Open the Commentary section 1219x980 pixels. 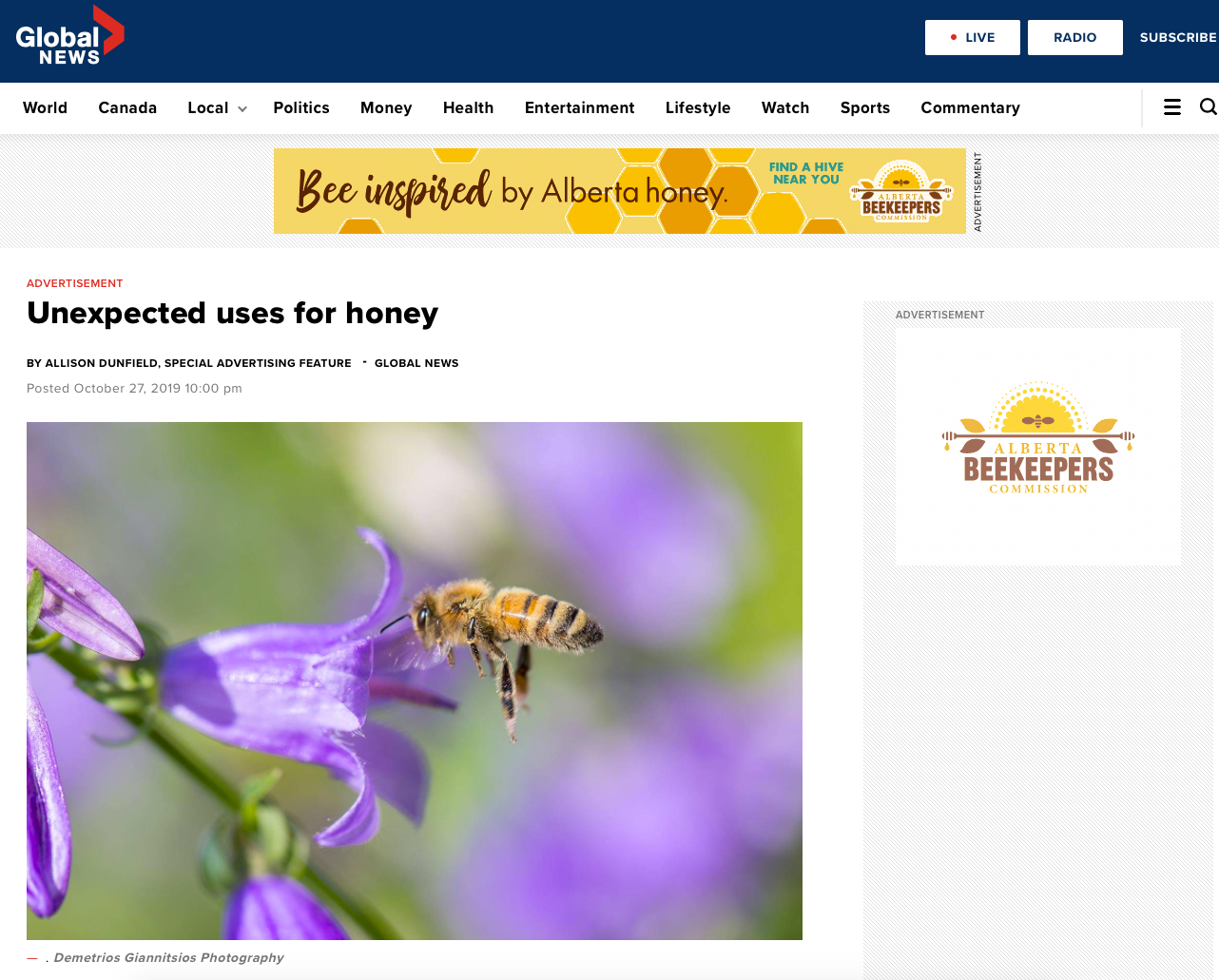[970, 107]
